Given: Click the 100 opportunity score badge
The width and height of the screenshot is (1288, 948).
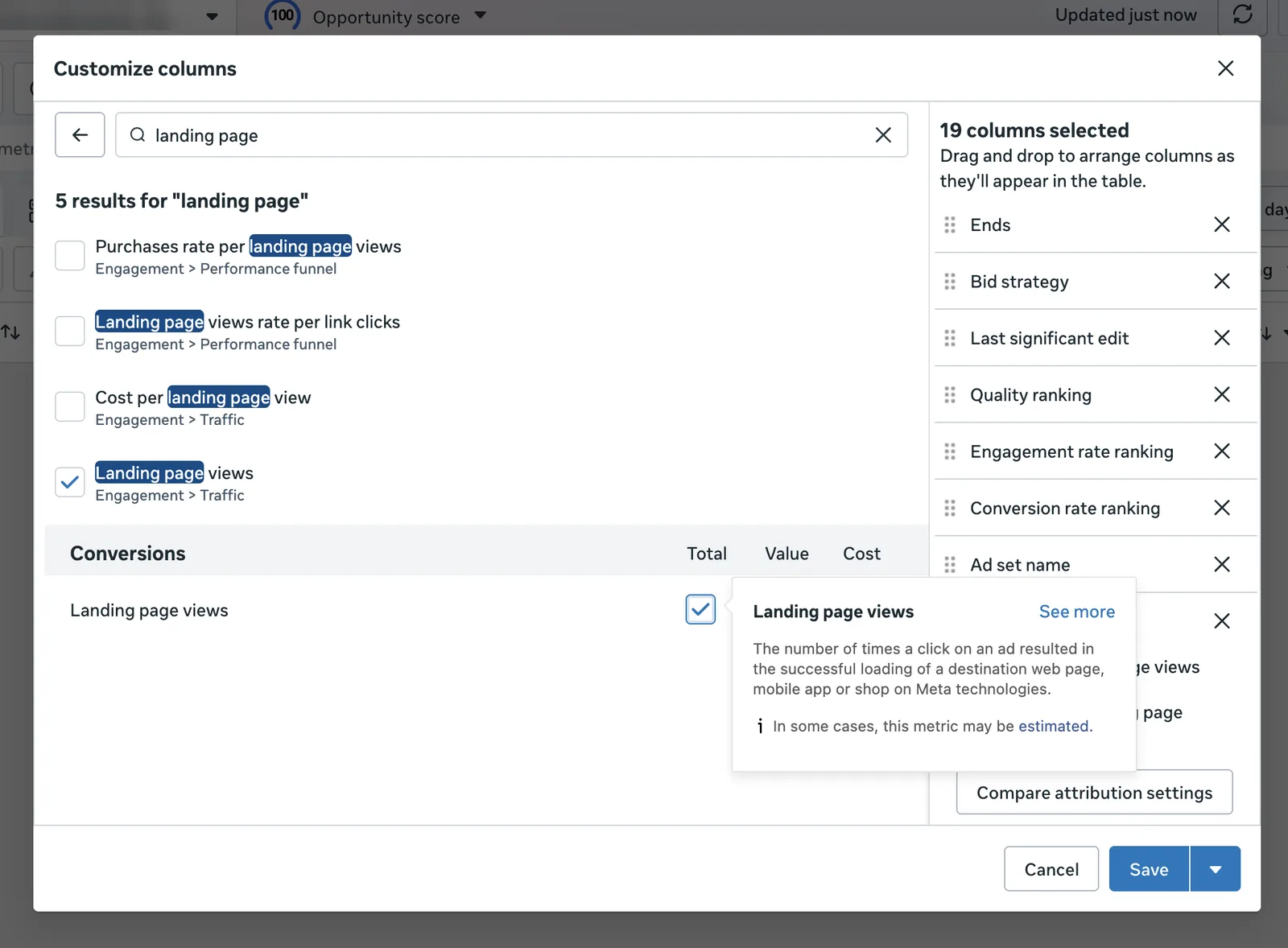Looking at the screenshot, I should [283, 14].
